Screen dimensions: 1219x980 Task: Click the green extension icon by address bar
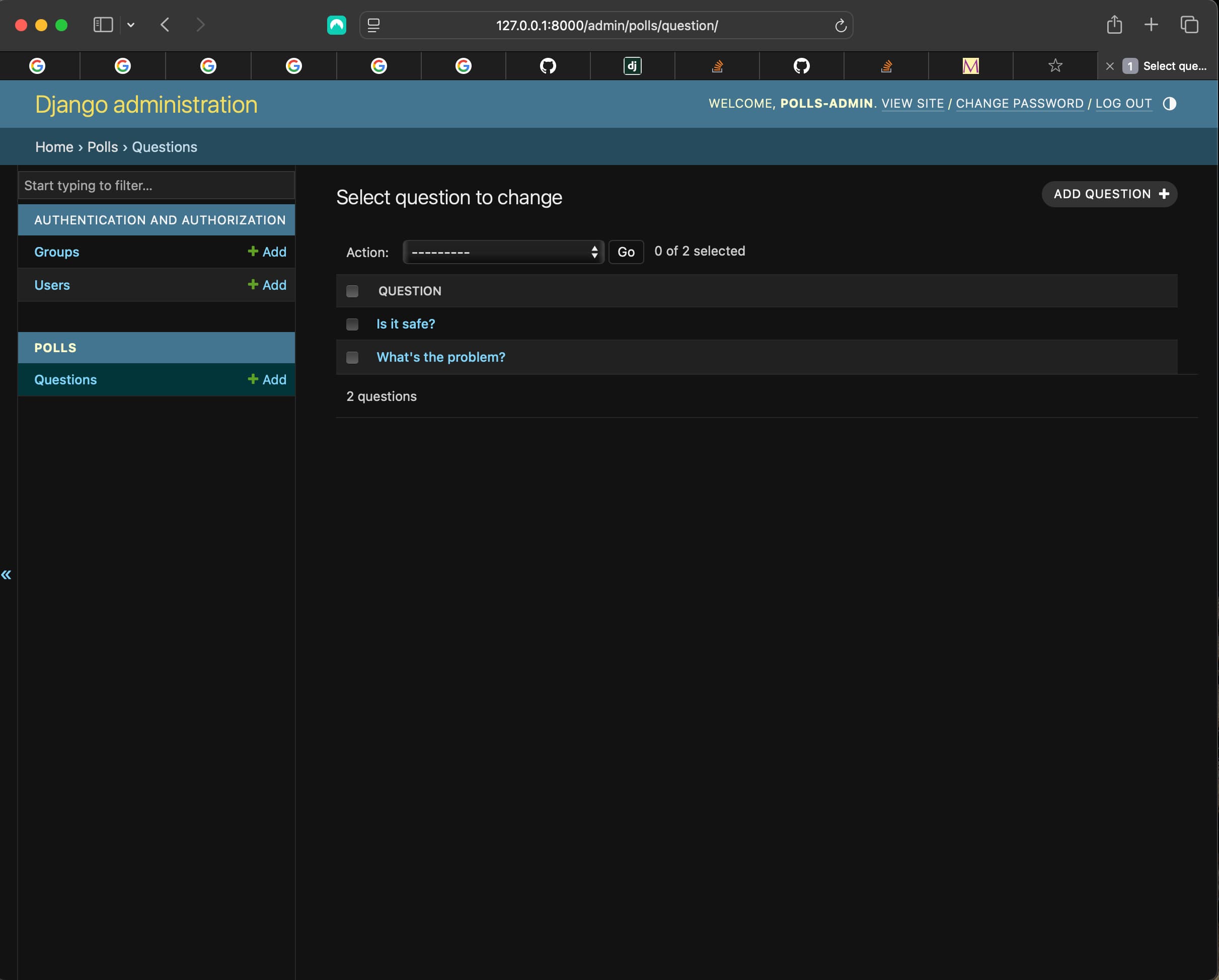pyautogui.click(x=336, y=25)
